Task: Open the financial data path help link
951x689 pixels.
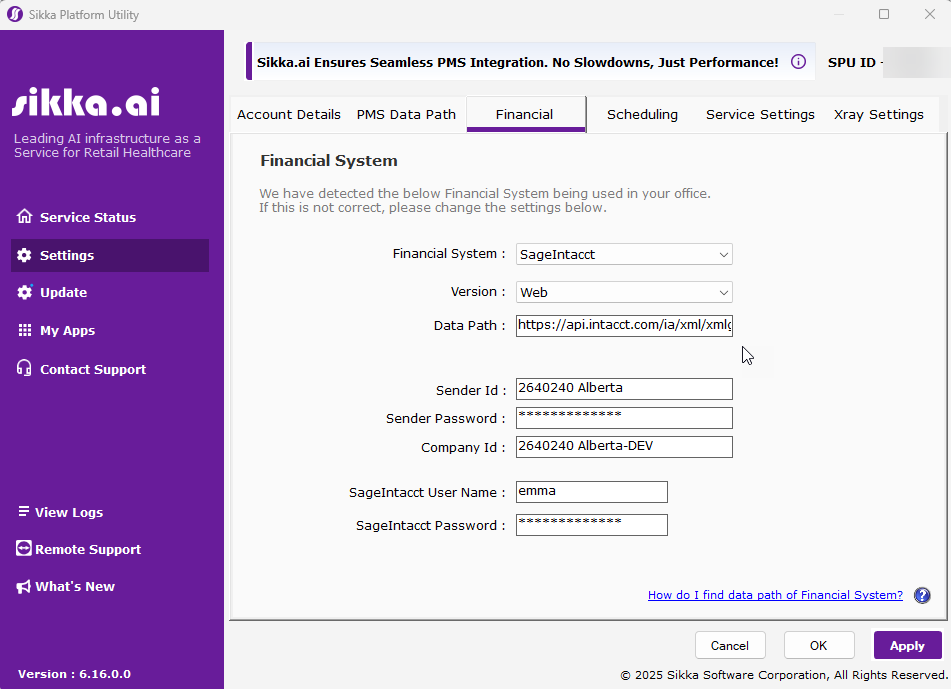Action: [x=775, y=595]
